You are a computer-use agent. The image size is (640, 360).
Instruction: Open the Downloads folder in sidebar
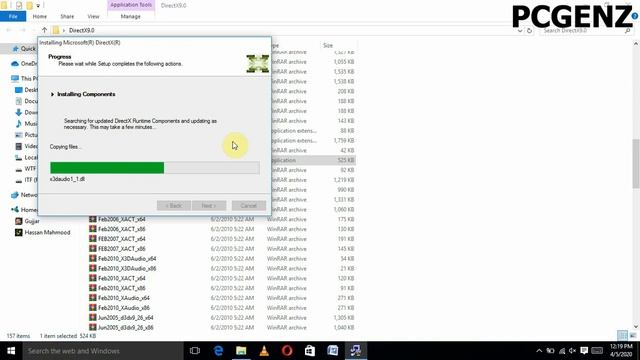27,112
